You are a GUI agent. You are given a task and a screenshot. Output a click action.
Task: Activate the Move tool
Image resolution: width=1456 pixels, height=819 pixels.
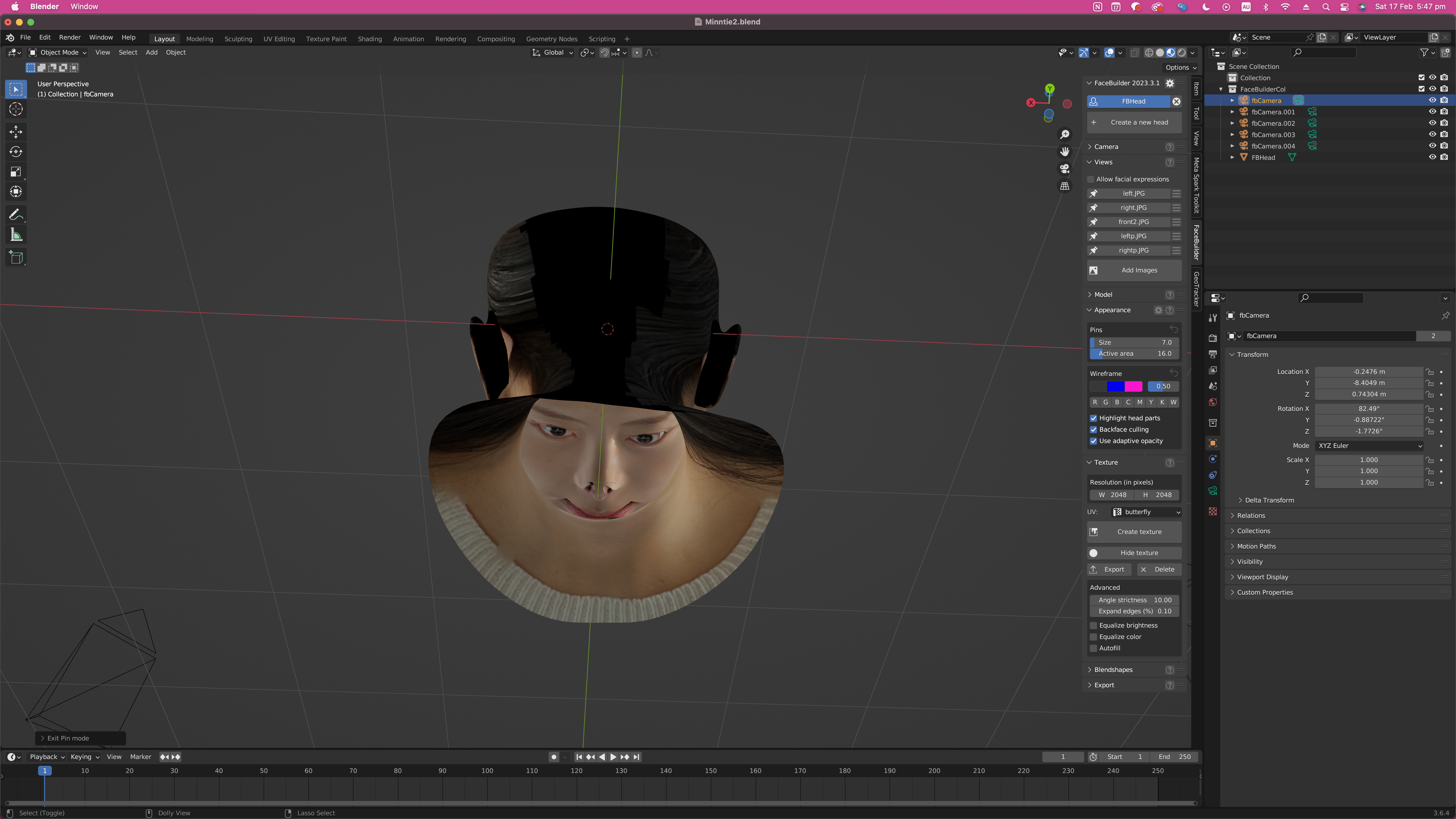coord(16,132)
